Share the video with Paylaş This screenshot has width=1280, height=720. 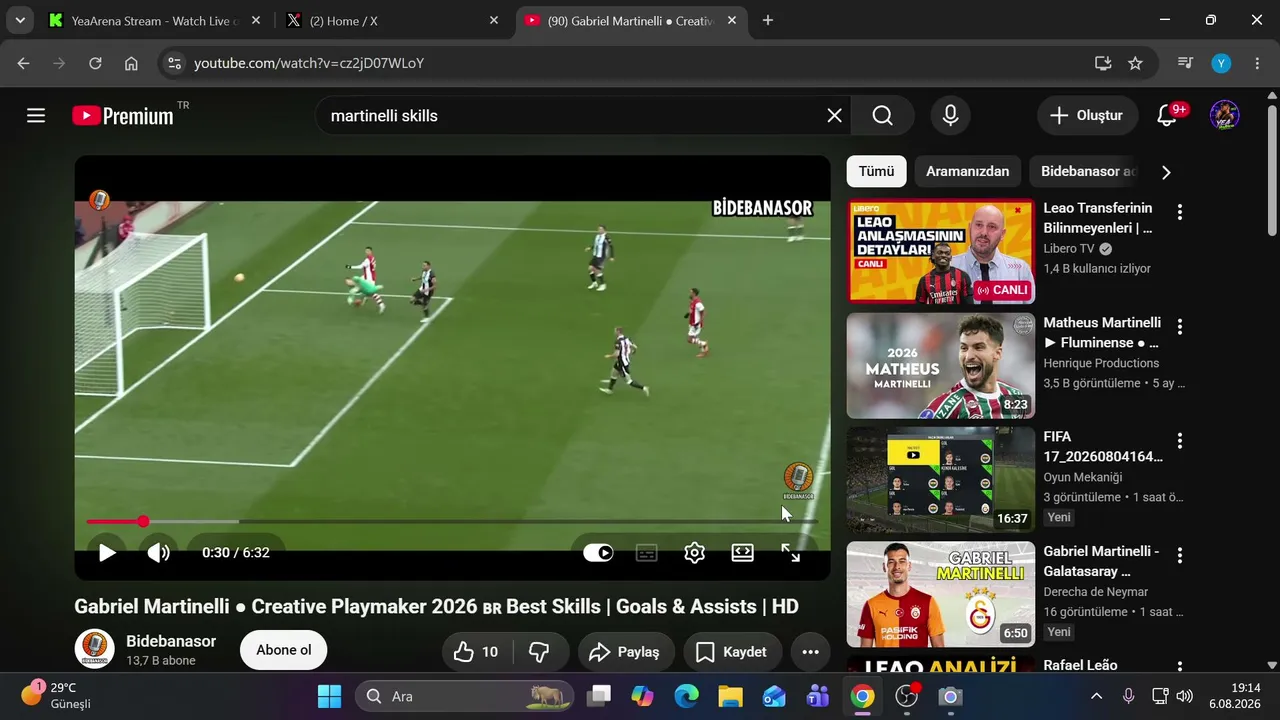point(626,652)
